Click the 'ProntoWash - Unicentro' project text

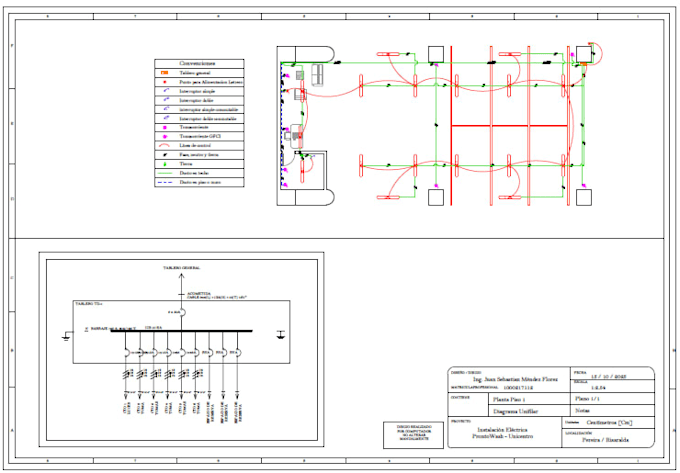pos(502,437)
